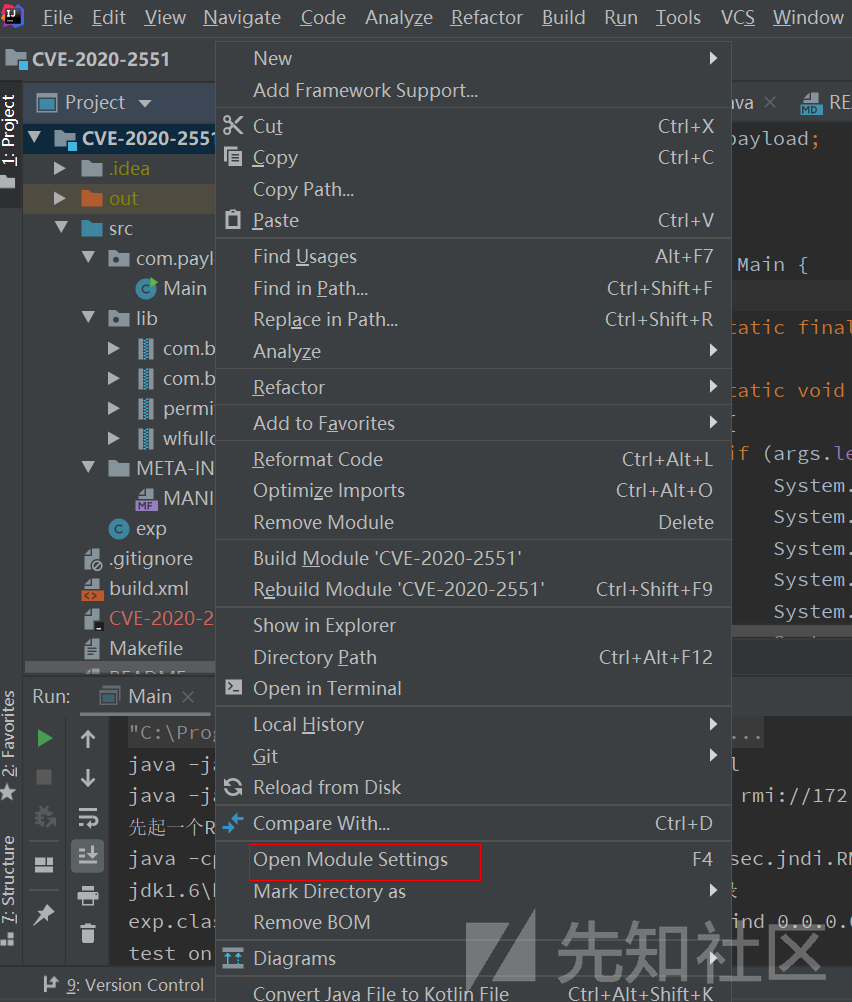Click the Pin Tab icon

tap(44, 914)
